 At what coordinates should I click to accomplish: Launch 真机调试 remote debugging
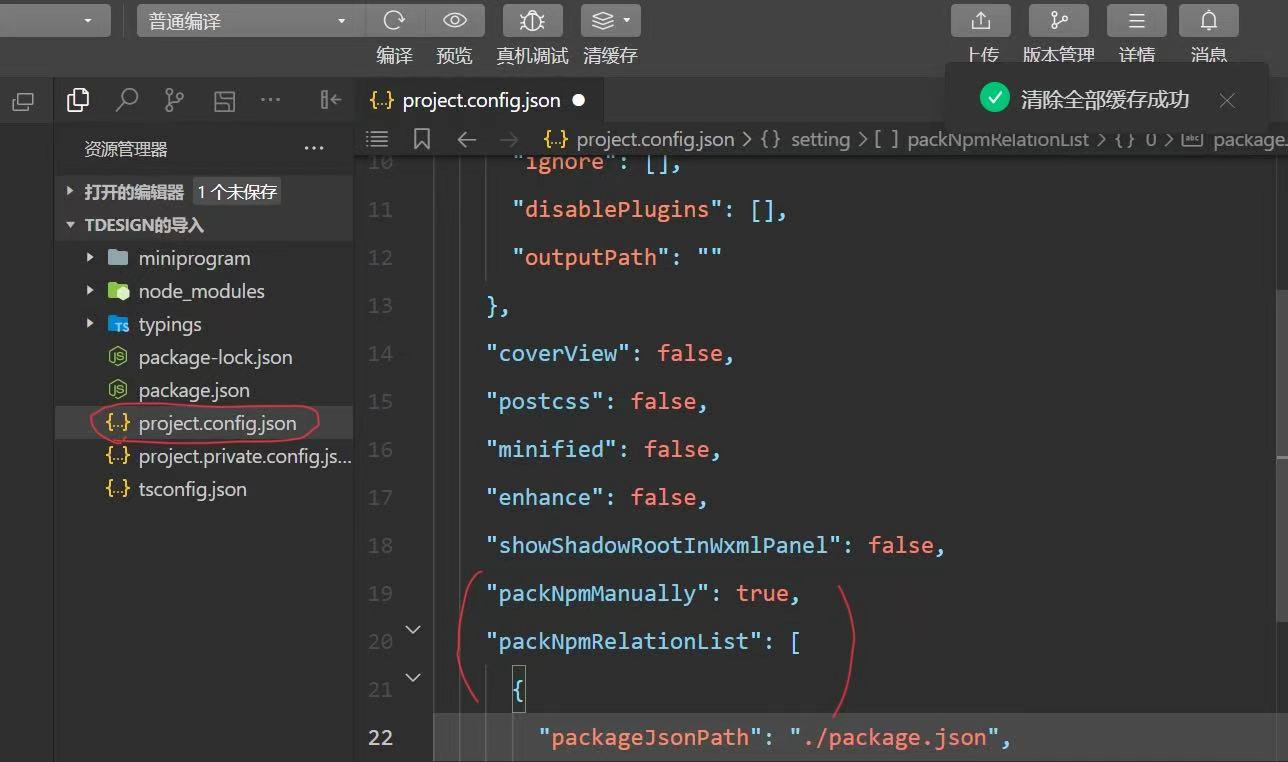(x=531, y=19)
